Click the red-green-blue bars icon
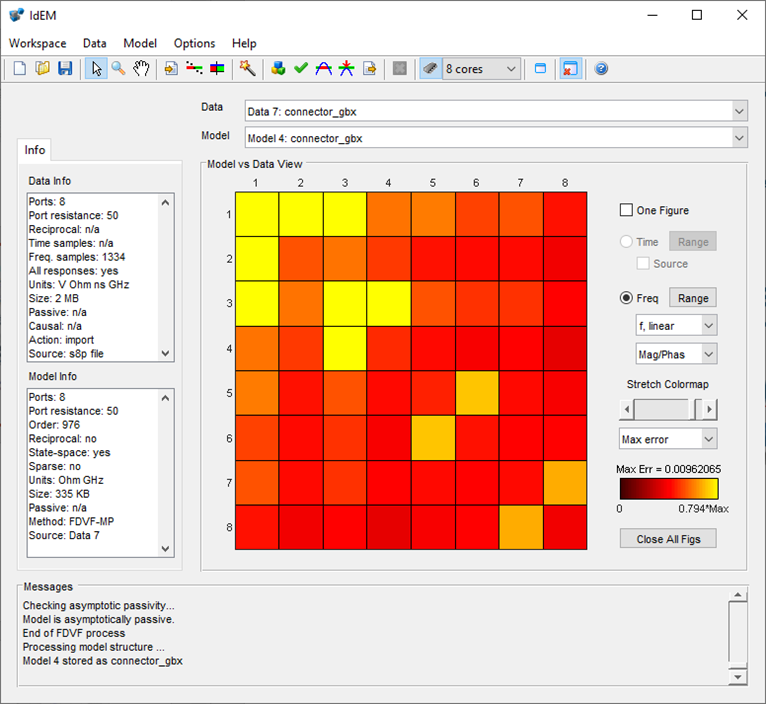Viewport: 766px width, 704px height. coord(217,69)
